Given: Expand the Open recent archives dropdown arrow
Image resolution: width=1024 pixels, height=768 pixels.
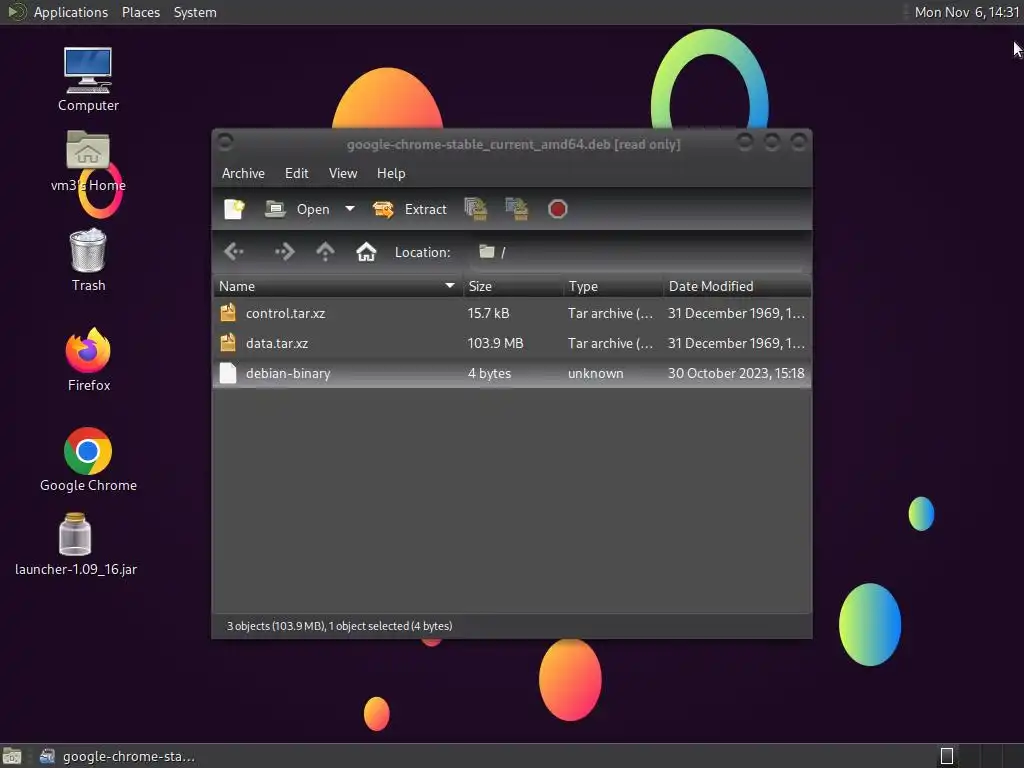Looking at the screenshot, I should 350,209.
